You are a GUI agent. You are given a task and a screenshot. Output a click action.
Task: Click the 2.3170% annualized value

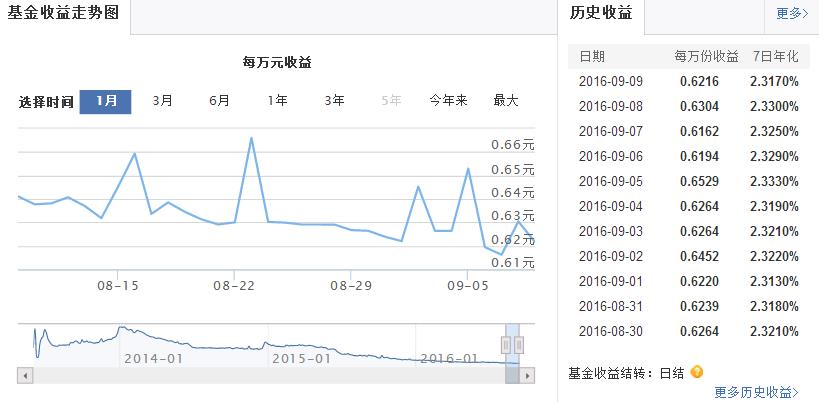coord(776,81)
